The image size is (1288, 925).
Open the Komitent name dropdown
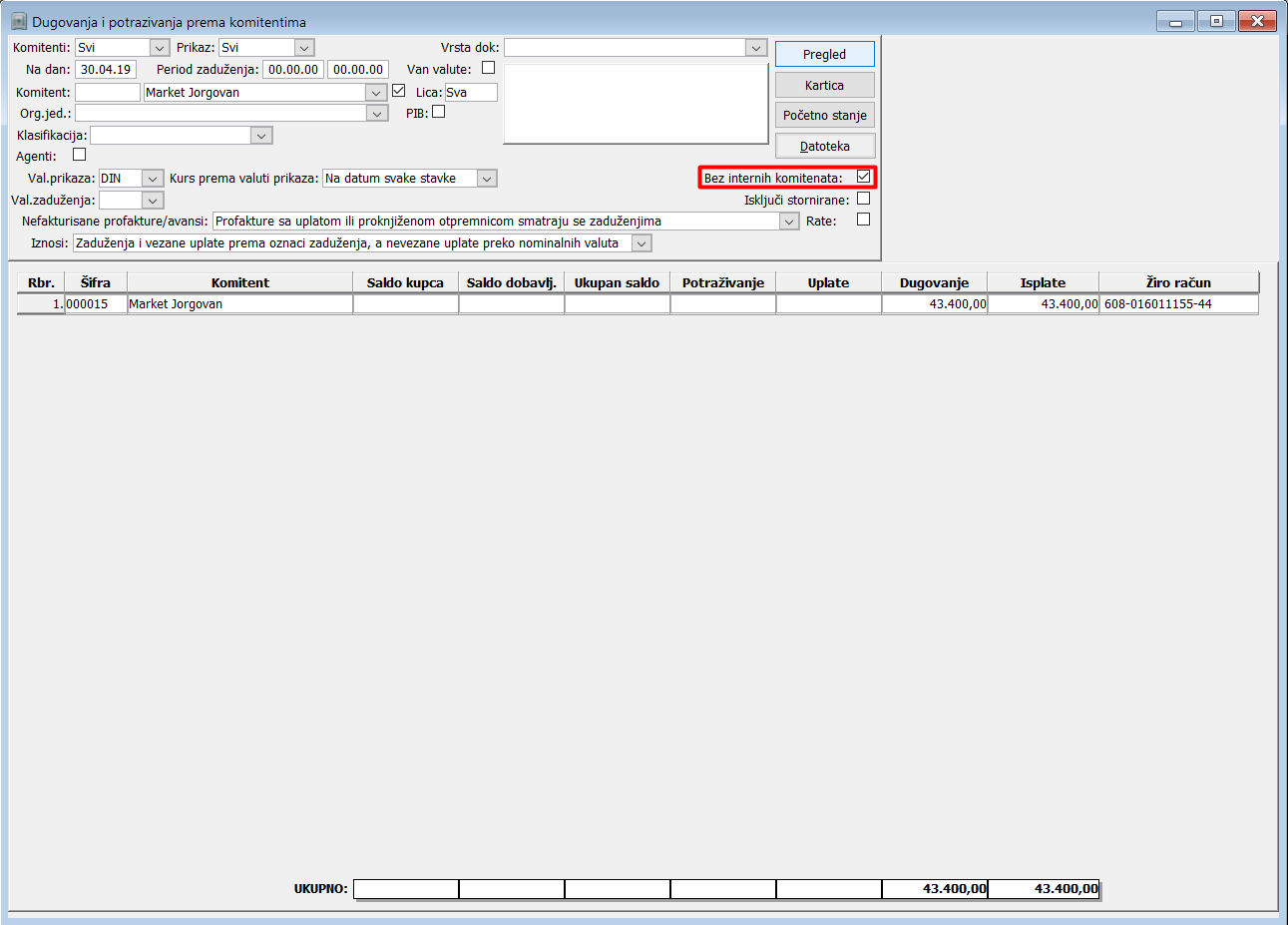(376, 92)
